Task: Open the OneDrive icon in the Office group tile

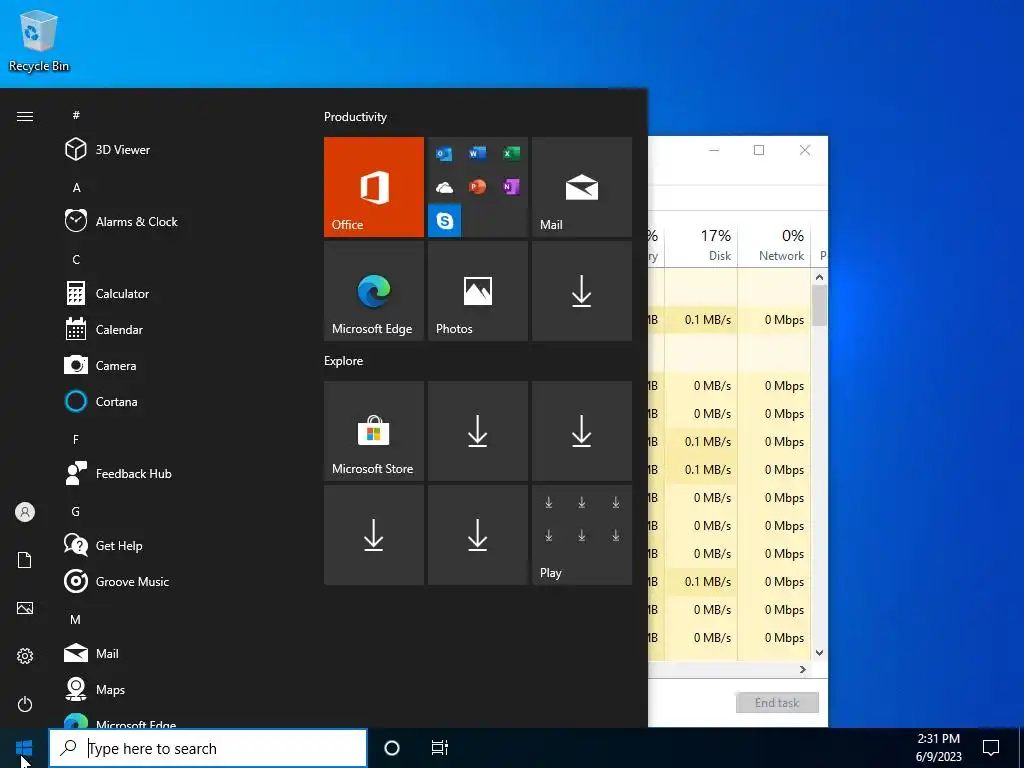Action: (444, 188)
